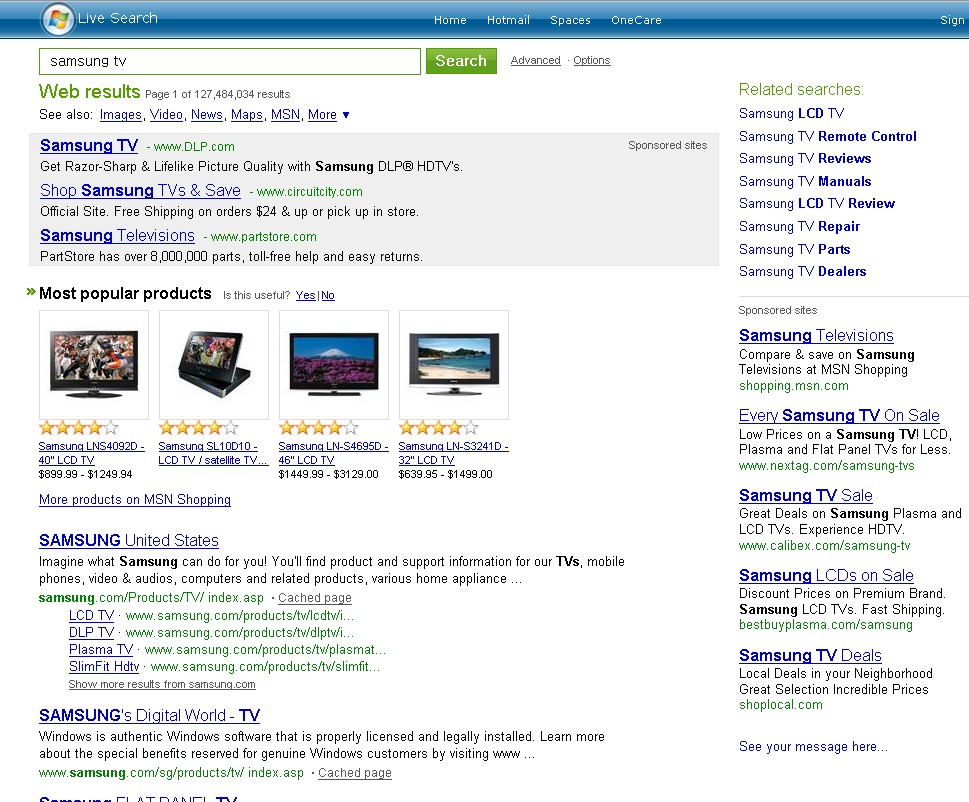This screenshot has height=802, width=969.
Task: Open Advanced search settings
Action: pos(535,60)
